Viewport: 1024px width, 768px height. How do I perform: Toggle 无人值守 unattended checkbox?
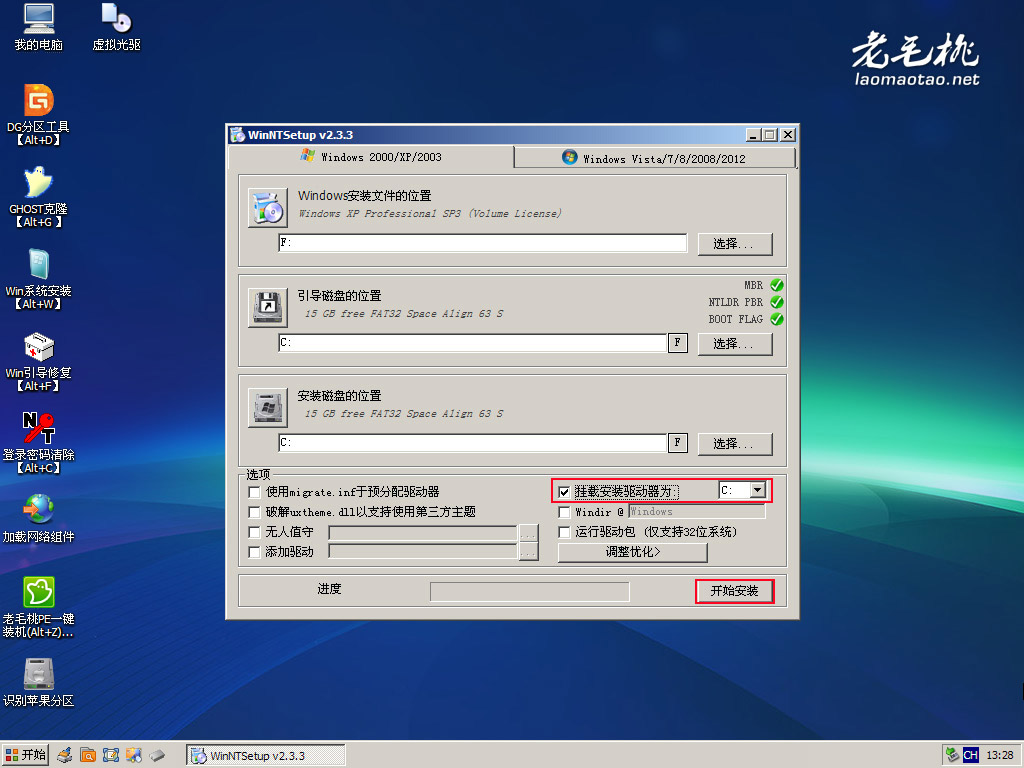point(255,532)
